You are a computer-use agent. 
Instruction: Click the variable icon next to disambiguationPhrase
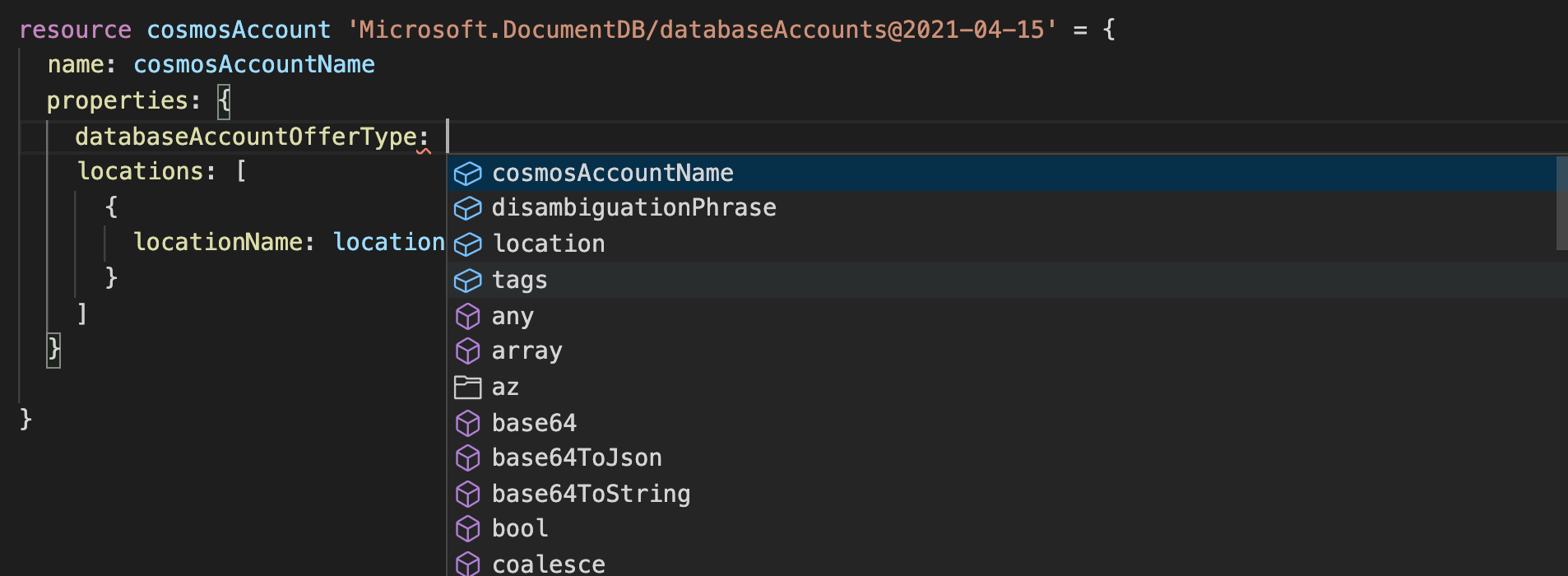pos(468,208)
